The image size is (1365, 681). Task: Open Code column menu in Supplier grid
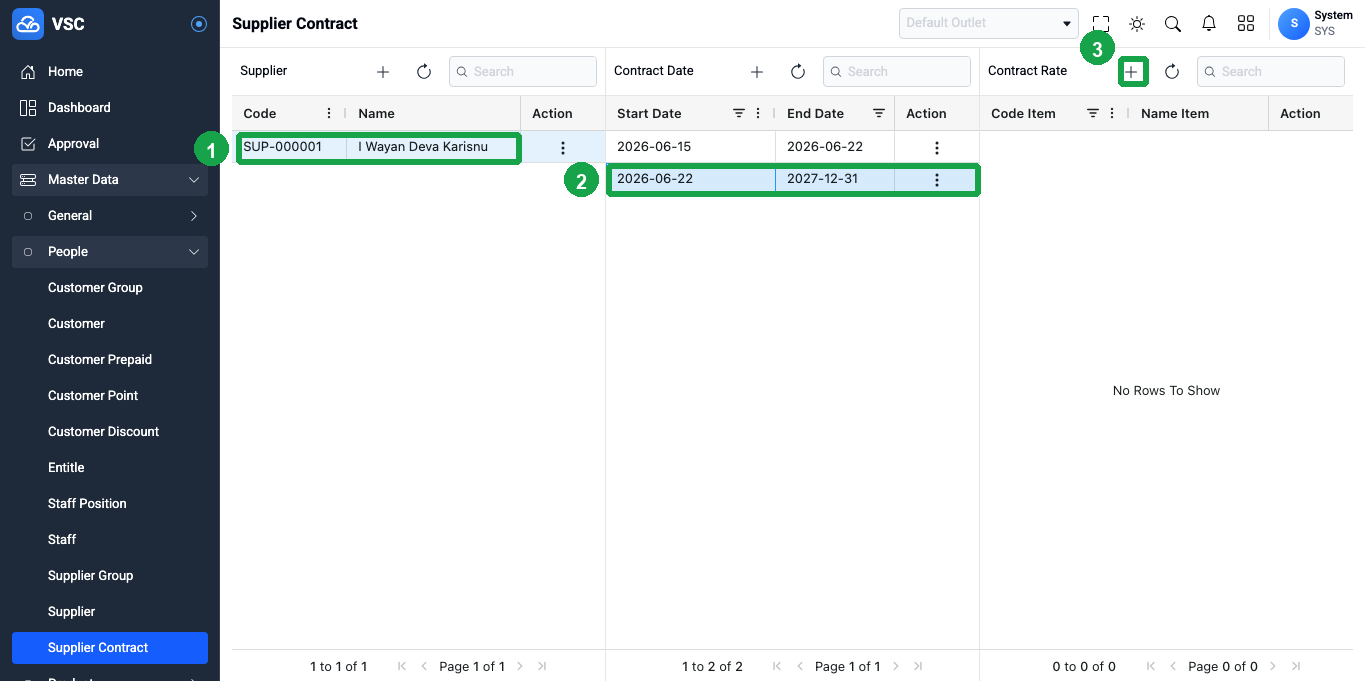pos(329,113)
